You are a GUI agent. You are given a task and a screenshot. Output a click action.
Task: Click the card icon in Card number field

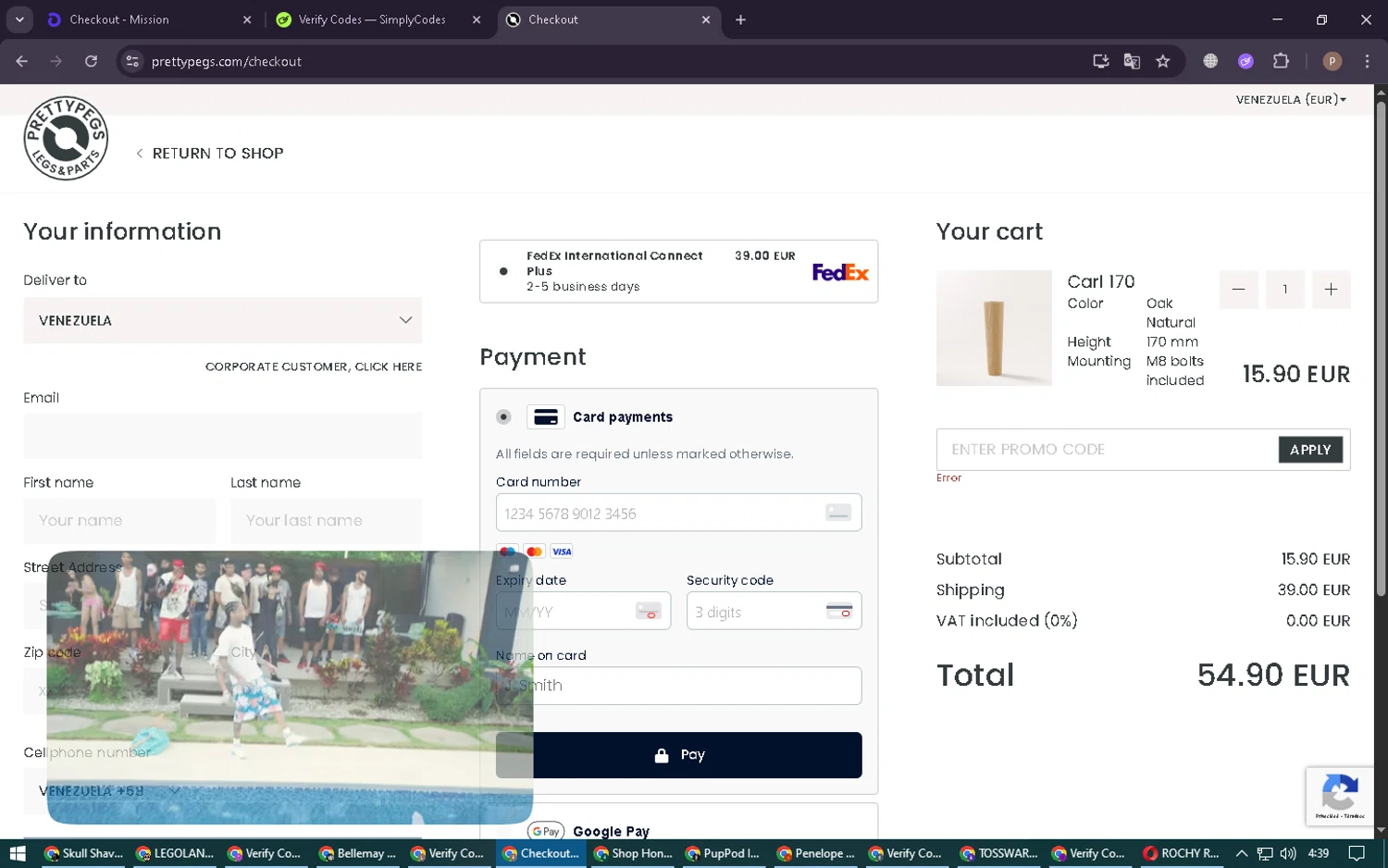tap(838, 513)
